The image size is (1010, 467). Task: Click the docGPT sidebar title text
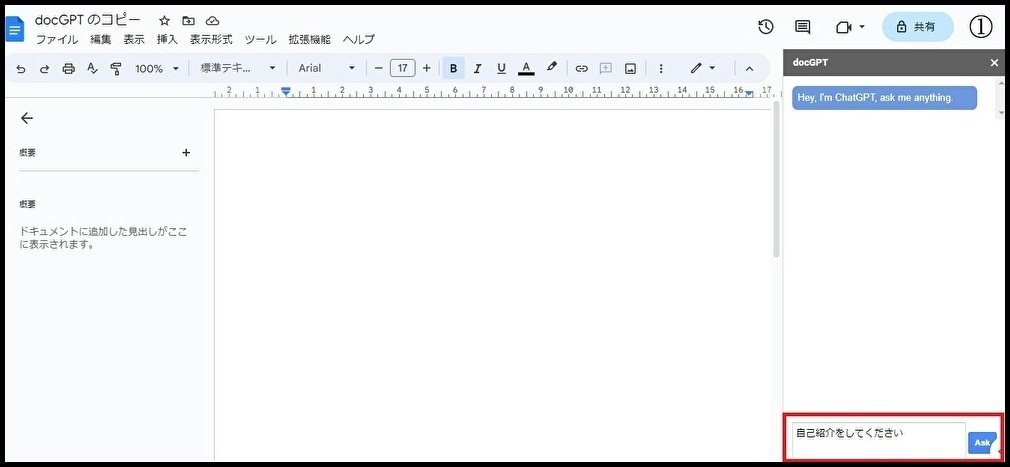810,62
